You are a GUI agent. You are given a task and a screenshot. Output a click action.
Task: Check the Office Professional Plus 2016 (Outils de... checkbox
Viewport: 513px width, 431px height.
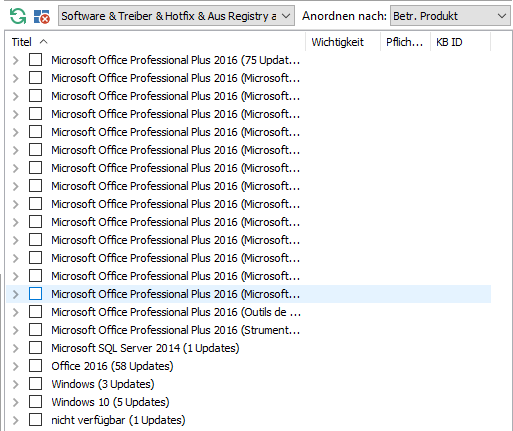(35, 312)
